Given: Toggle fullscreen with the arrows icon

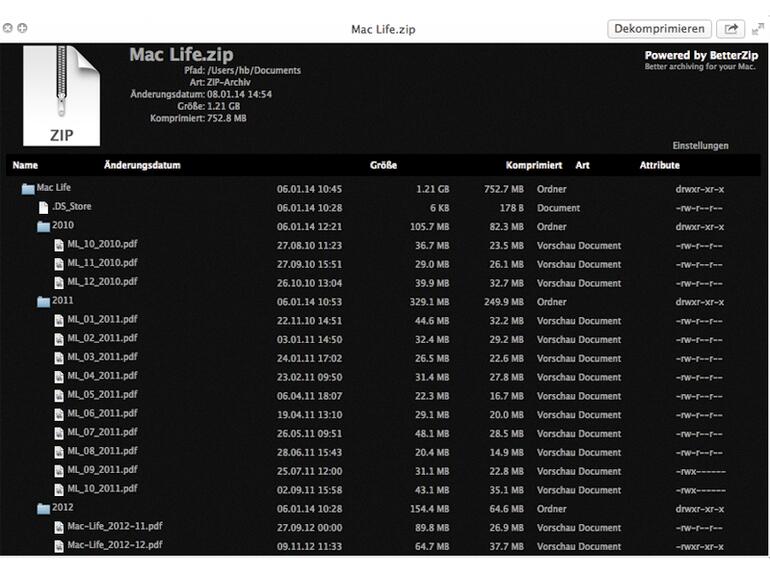Looking at the screenshot, I should 758,29.
